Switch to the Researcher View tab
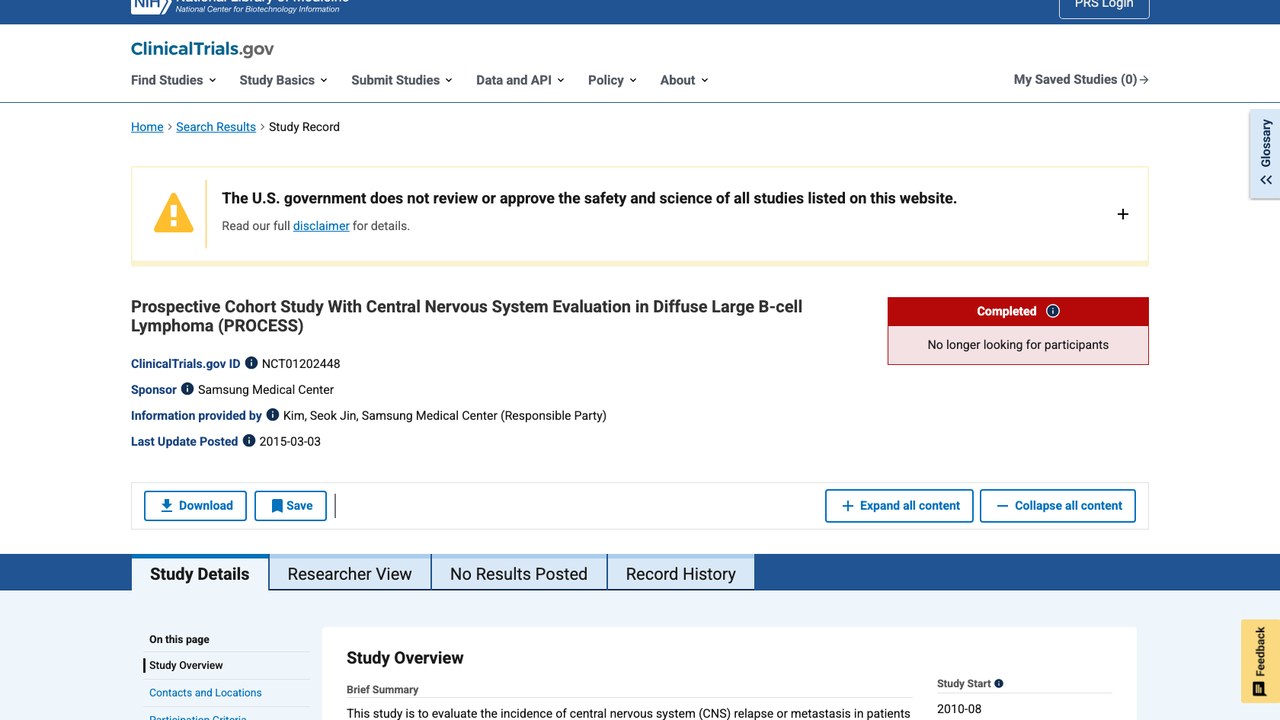This screenshot has height=720, width=1280. coord(350,574)
